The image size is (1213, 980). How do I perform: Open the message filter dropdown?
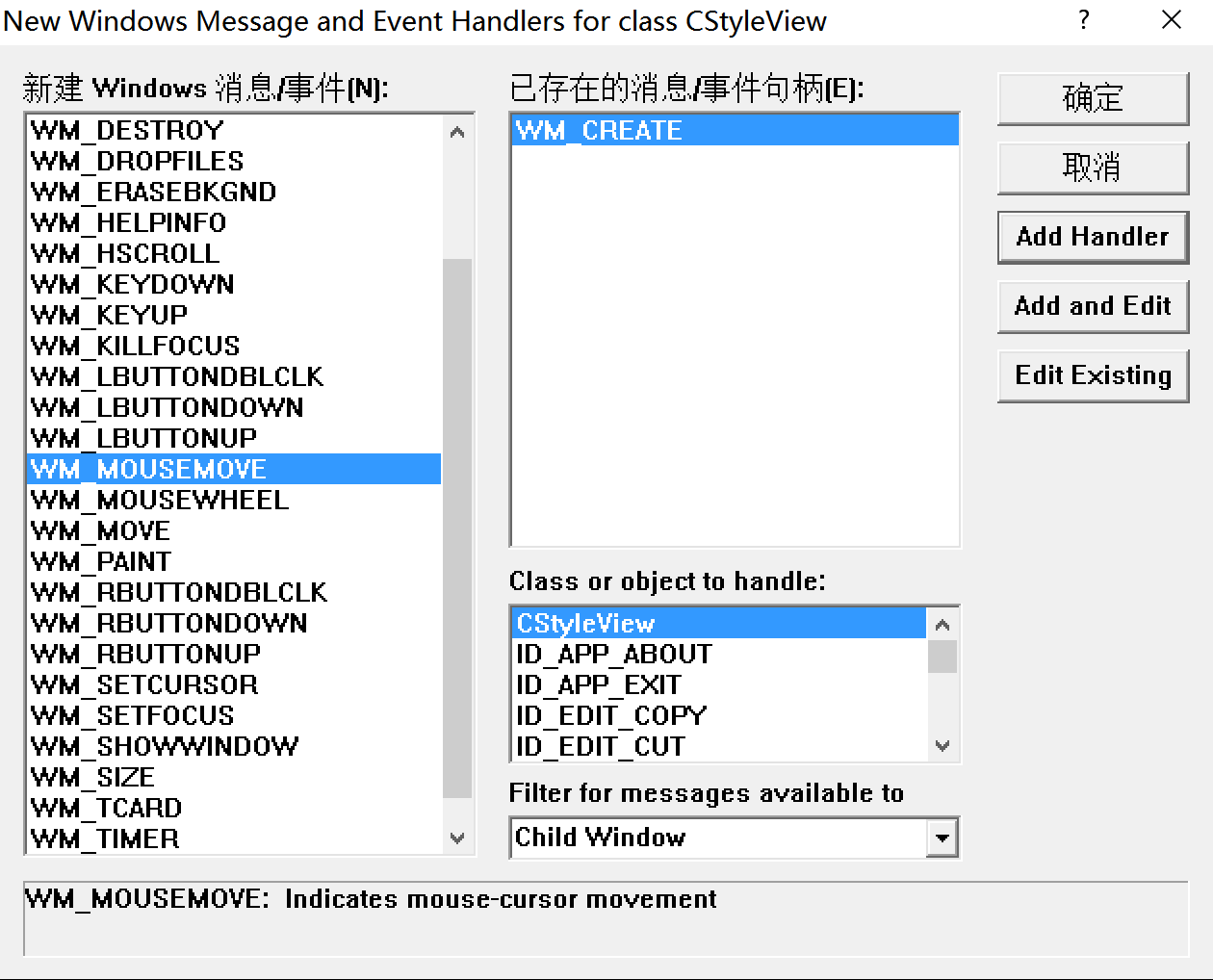943,838
